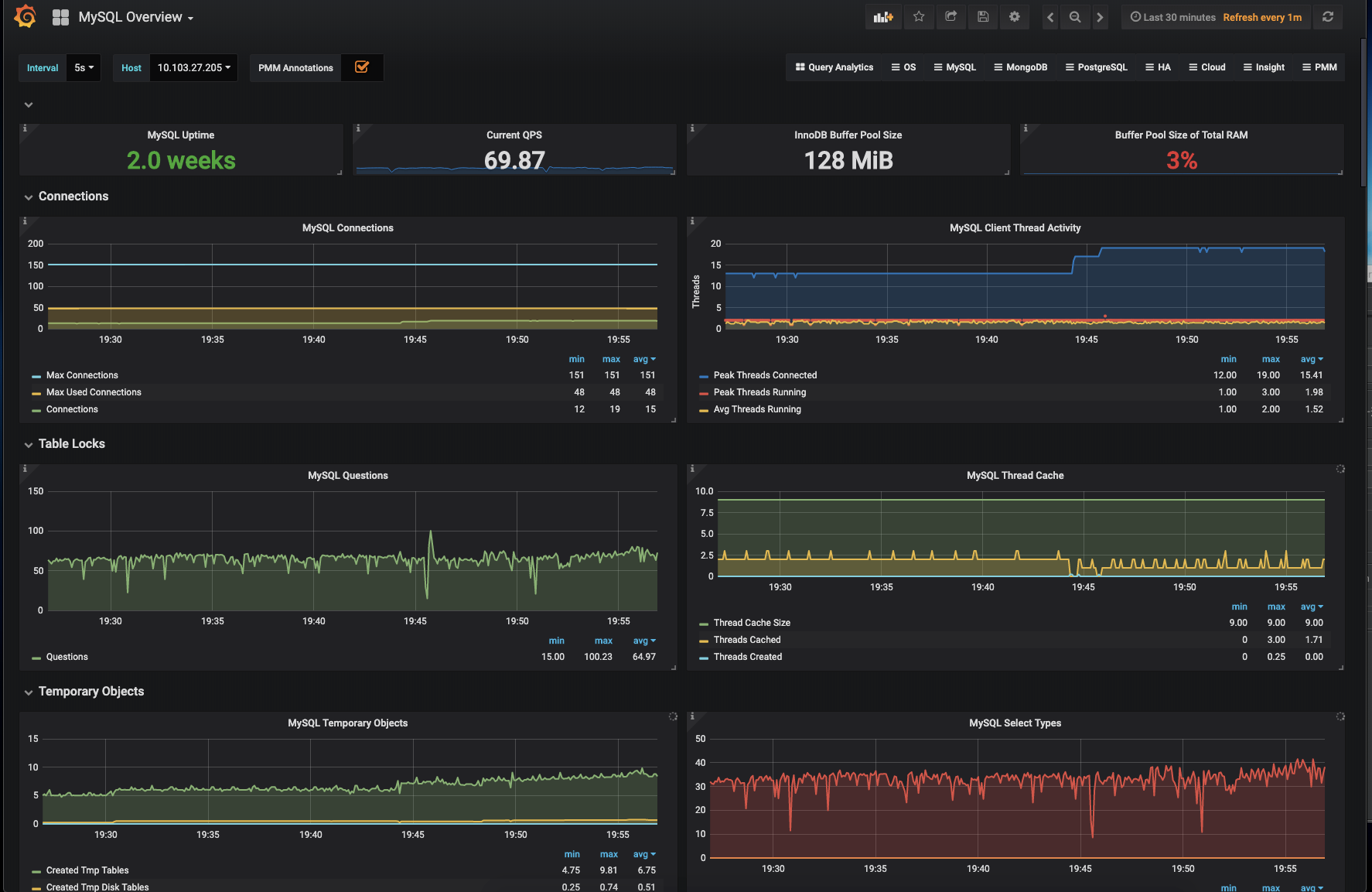Open the Host 10.103.27.205 dropdown
Viewport: 1372px width, 892px height.
point(193,68)
